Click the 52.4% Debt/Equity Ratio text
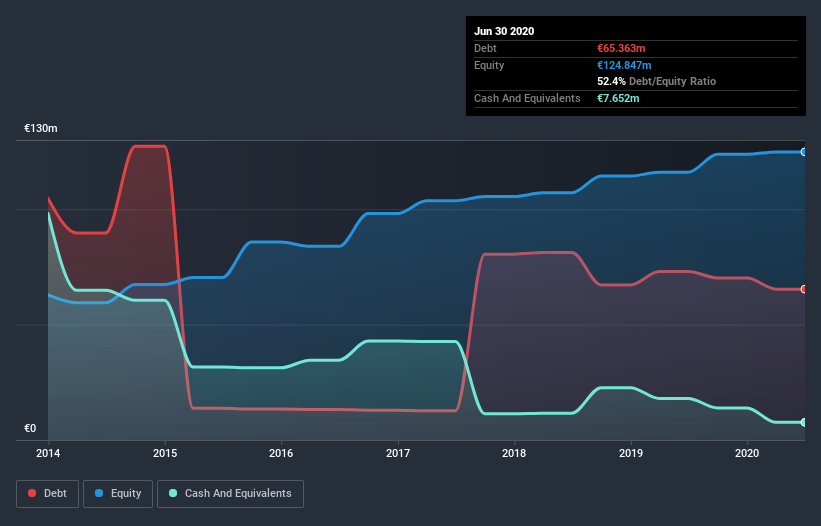Screen dimensions: 821x526 tap(657, 82)
